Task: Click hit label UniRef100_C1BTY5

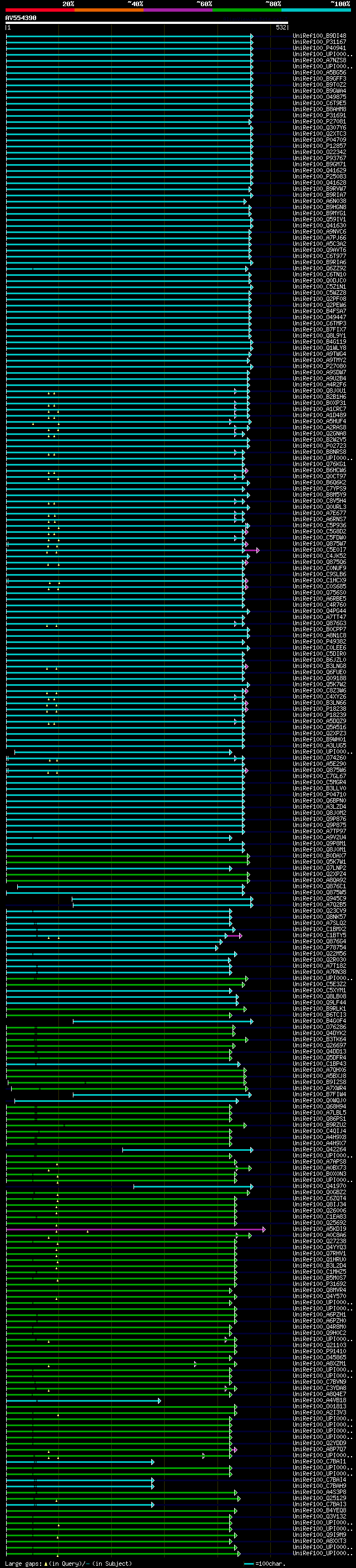Action: point(319,936)
